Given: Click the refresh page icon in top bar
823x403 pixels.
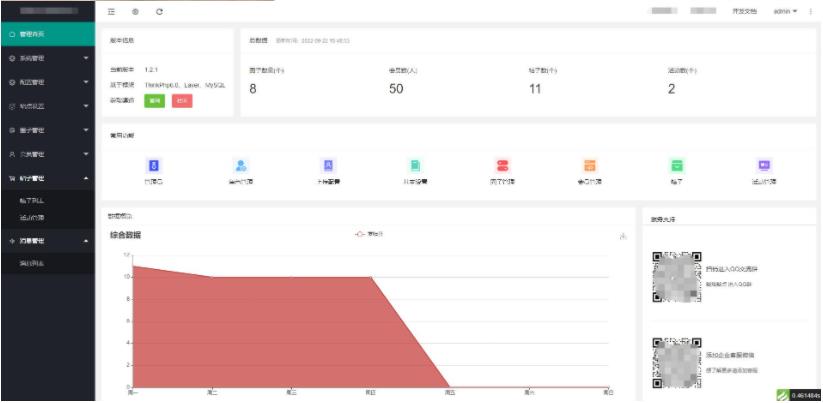Looking at the screenshot, I should (160, 12).
